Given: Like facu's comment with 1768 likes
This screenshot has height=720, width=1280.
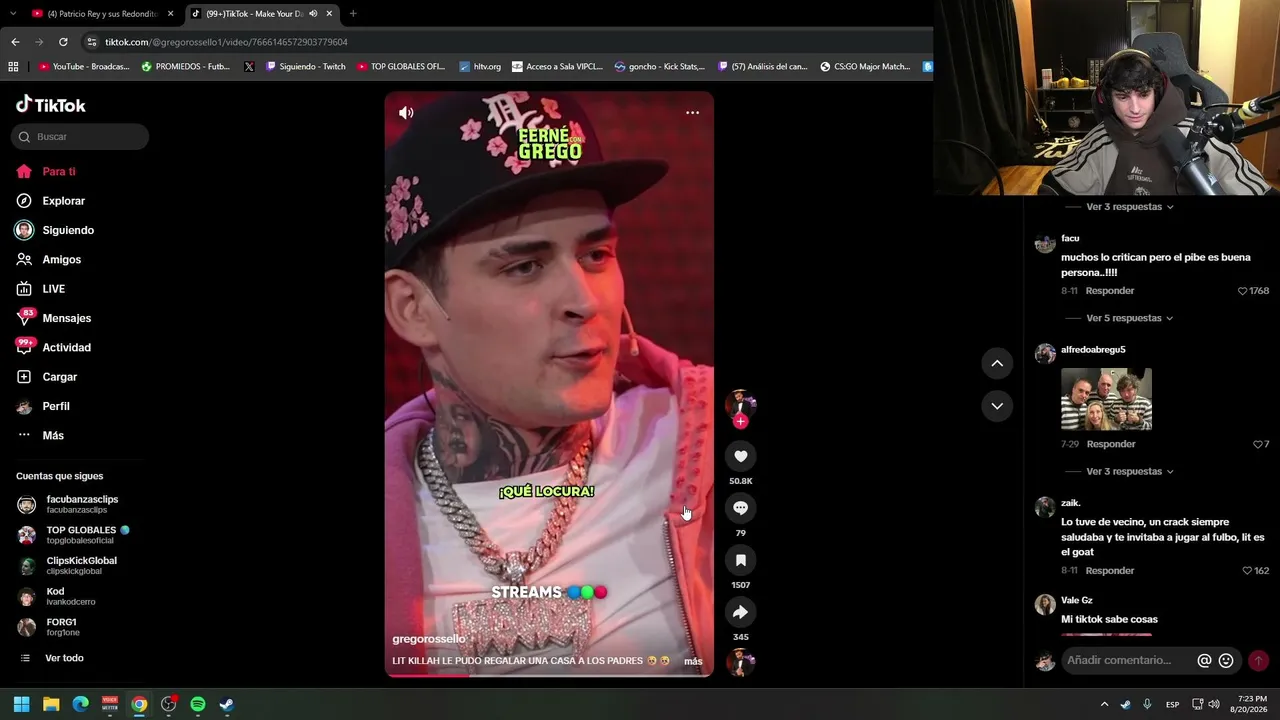Looking at the screenshot, I should (1242, 291).
